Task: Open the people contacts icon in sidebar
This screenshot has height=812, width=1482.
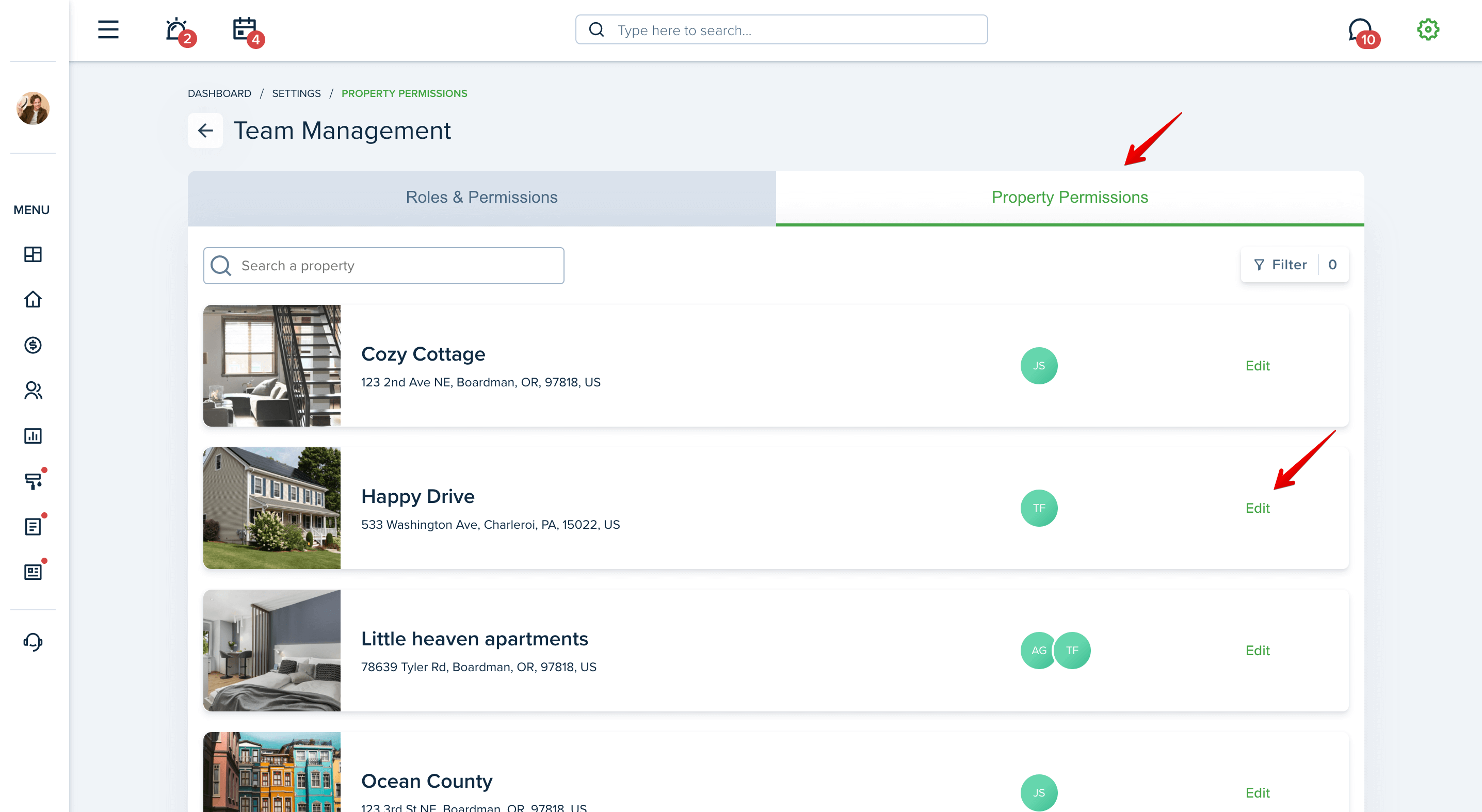Action: click(x=33, y=391)
